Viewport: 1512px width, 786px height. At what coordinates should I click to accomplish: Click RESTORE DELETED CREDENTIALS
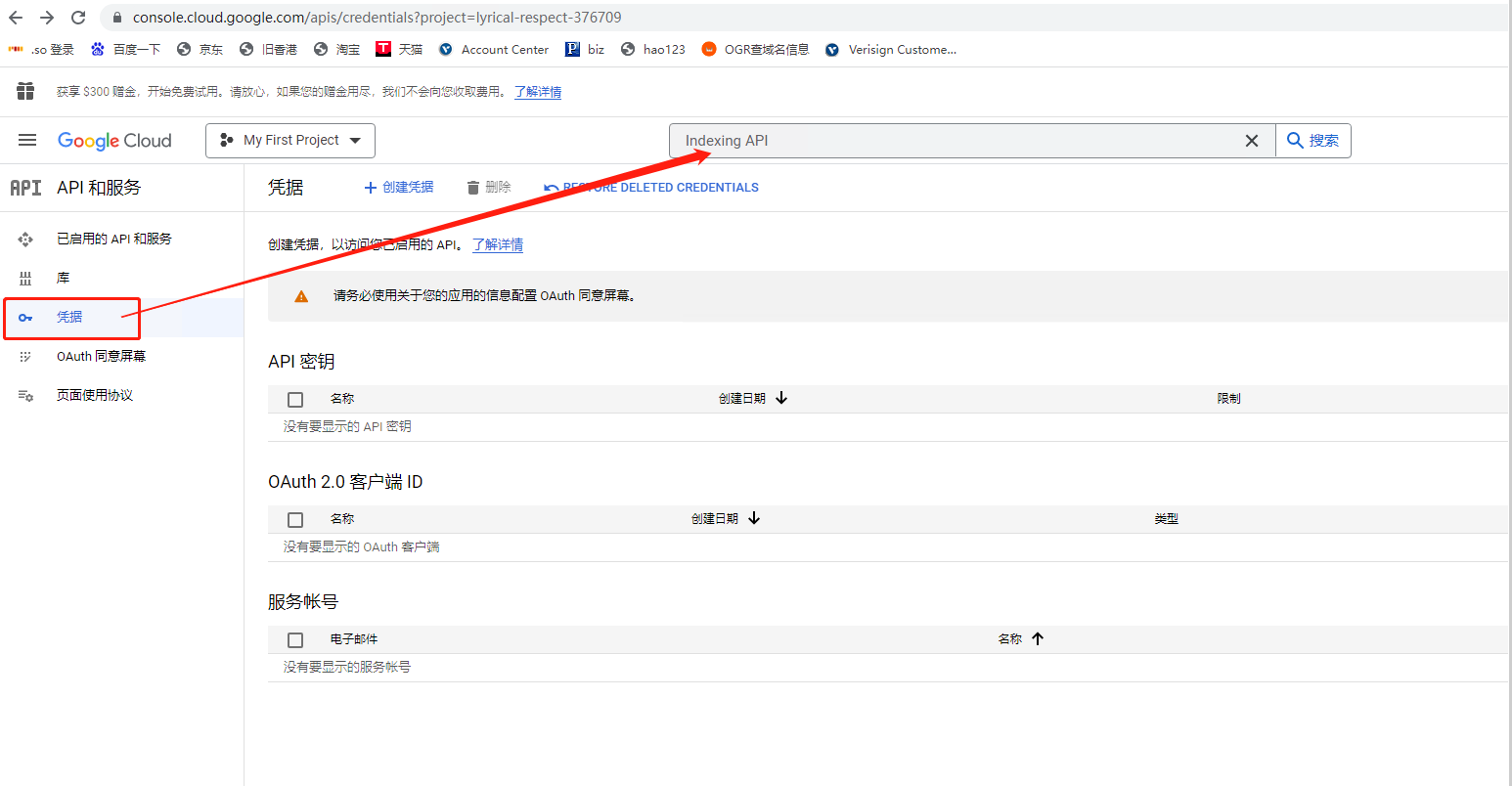[651, 188]
